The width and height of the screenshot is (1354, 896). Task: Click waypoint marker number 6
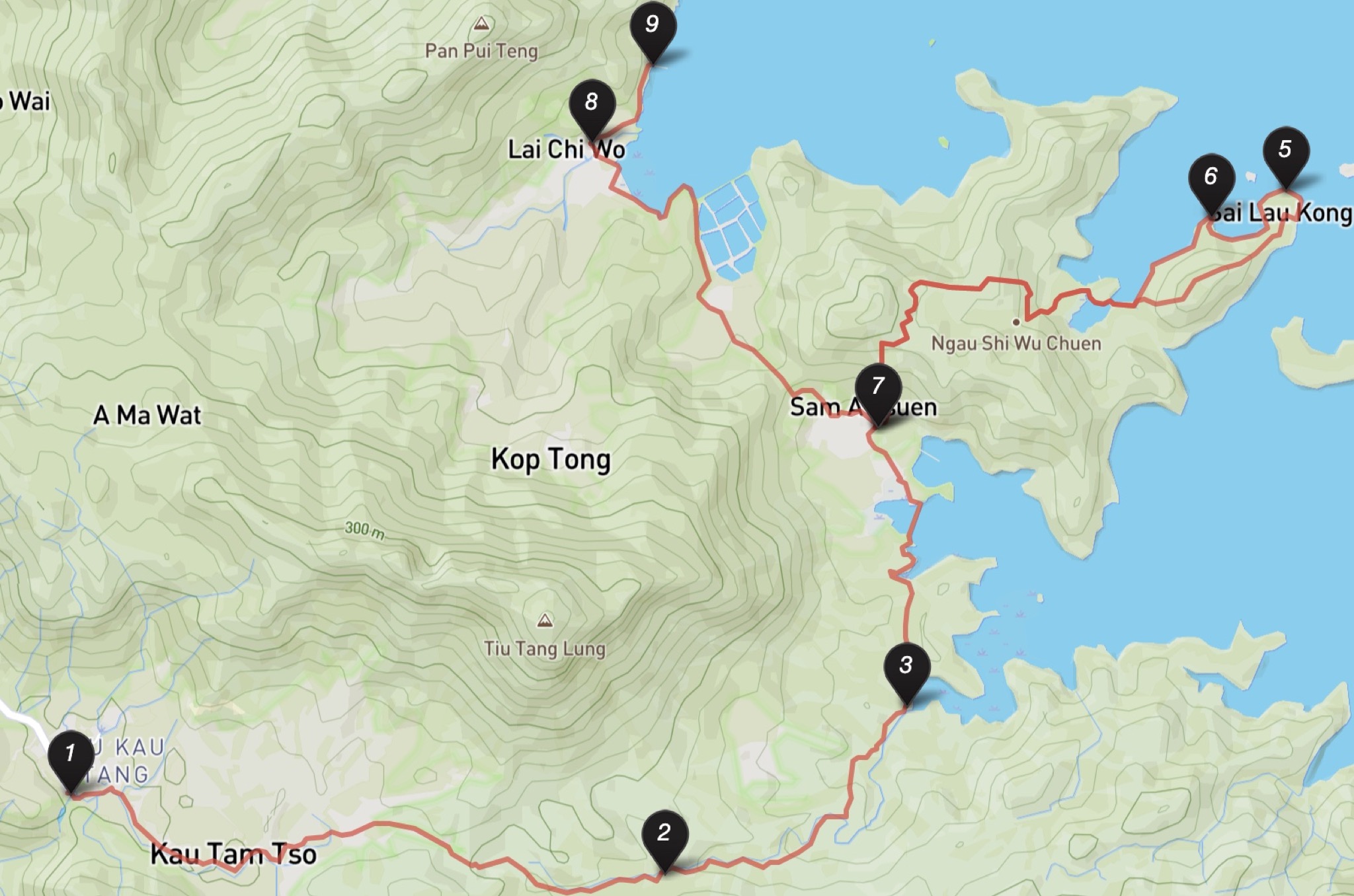click(x=1211, y=182)
